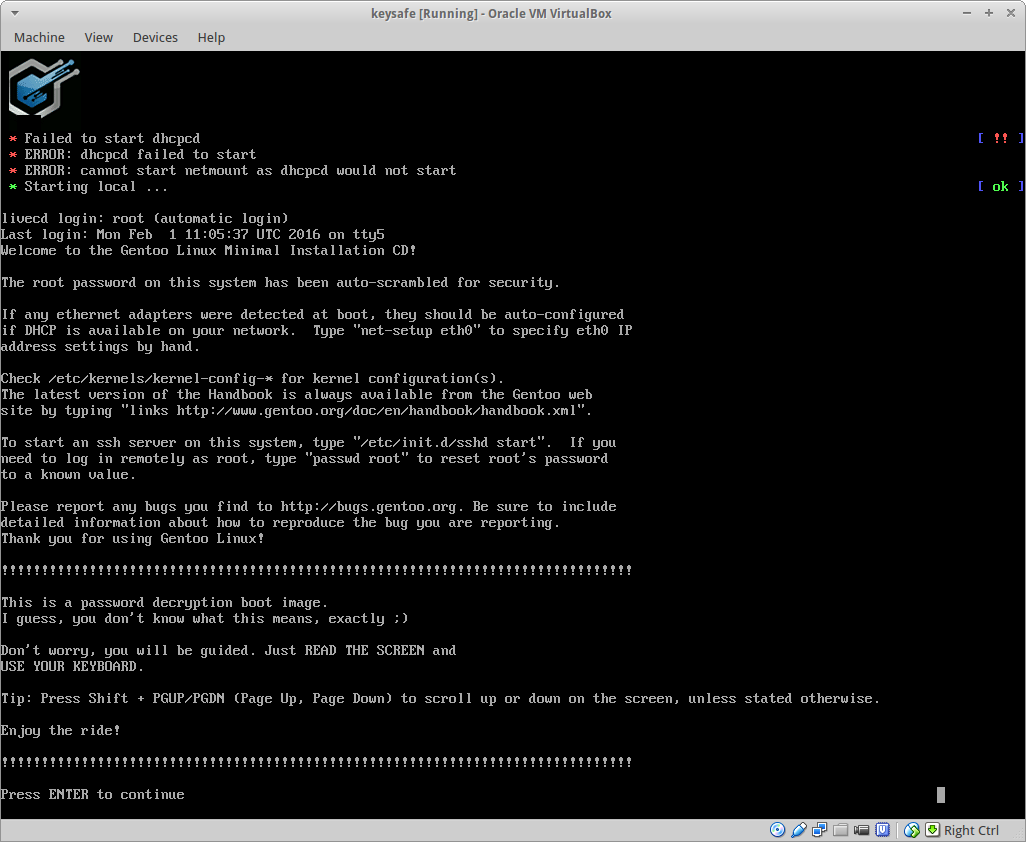Screen dimensions: 1026x842
Task: Click the http://bugs.gentoo.org text
Action: tap(368, 506)
